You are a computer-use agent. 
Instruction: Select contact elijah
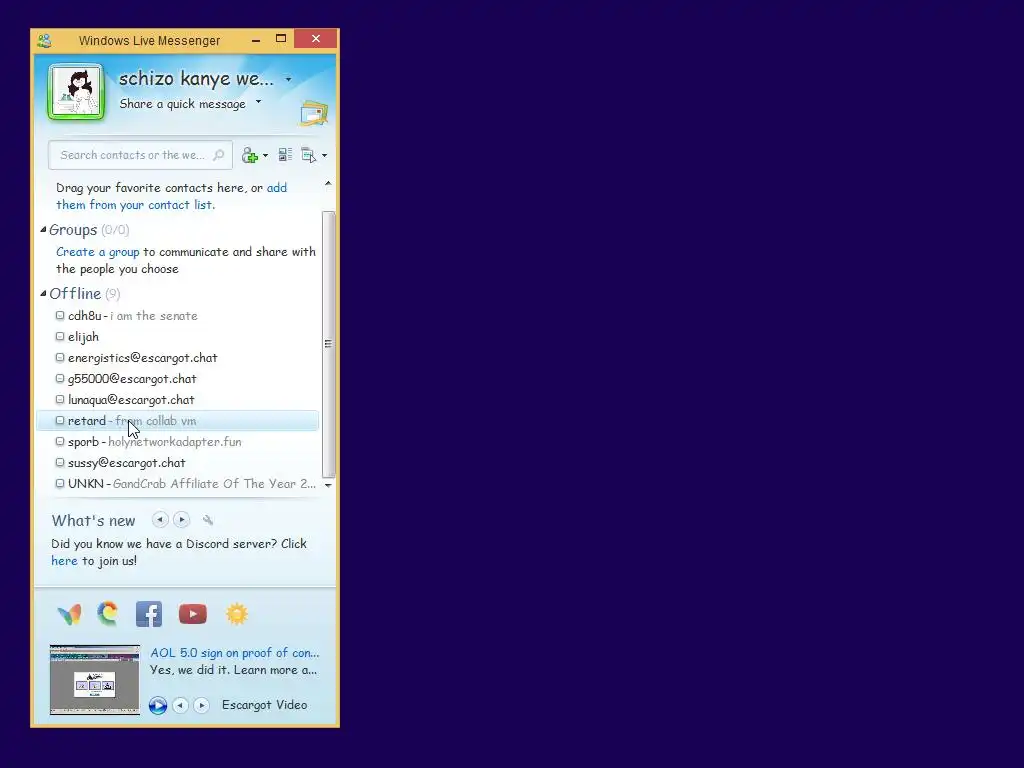pyautogui.click(x=178, y=337)
